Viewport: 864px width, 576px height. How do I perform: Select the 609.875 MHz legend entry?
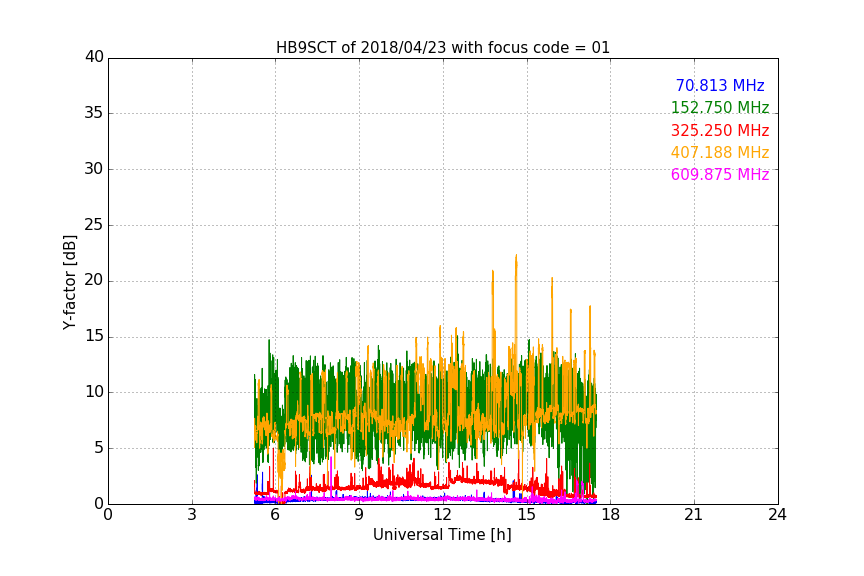click(x=720, y=175)
